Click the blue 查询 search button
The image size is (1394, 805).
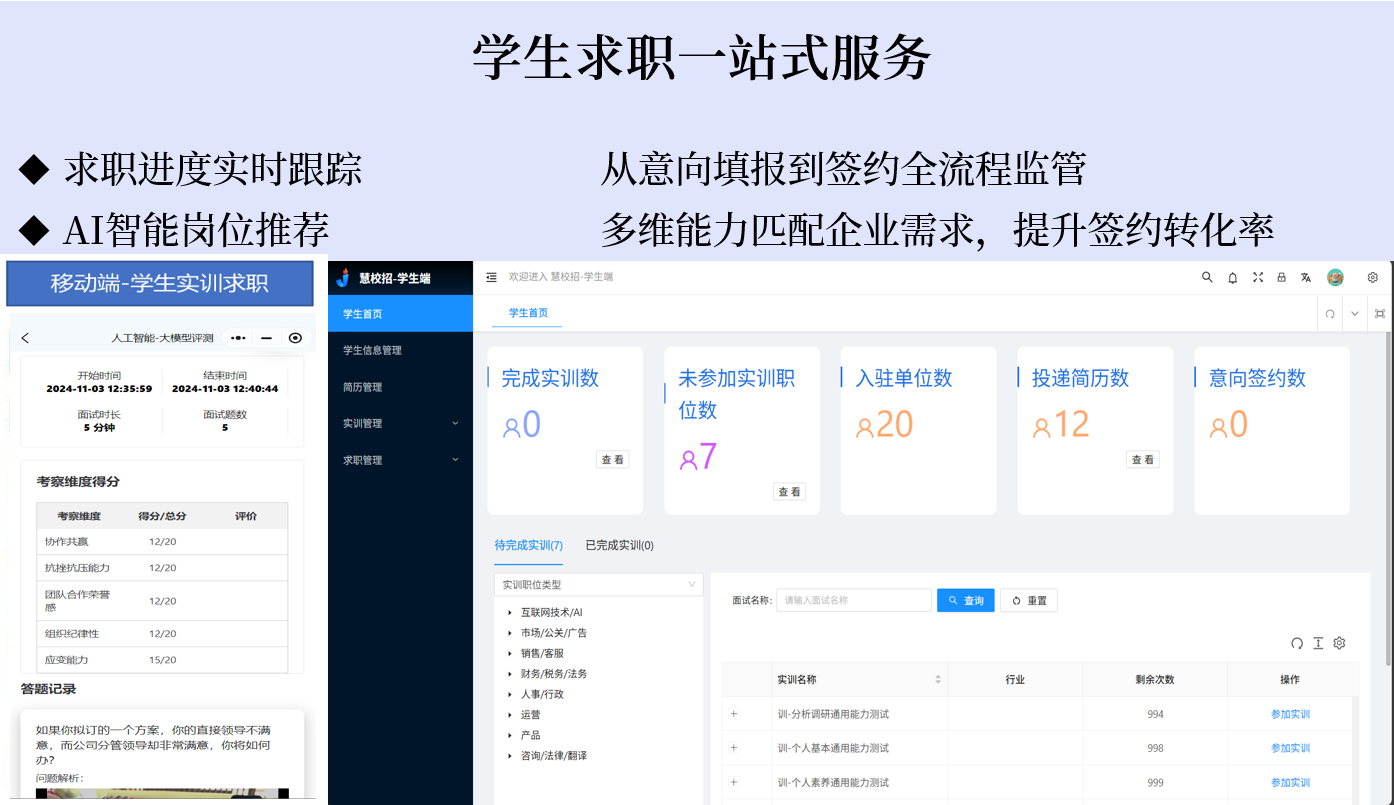tap(965, 601)
